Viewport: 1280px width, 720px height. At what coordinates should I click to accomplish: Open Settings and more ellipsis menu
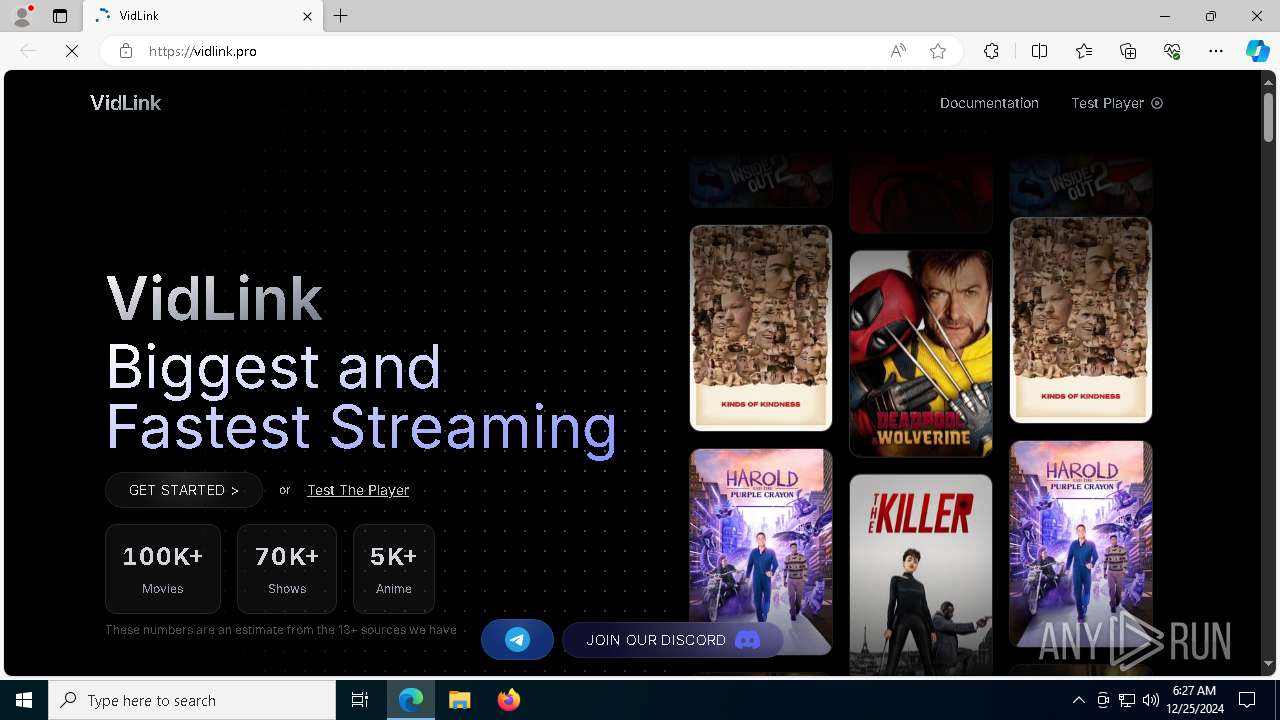(1216, 51)
